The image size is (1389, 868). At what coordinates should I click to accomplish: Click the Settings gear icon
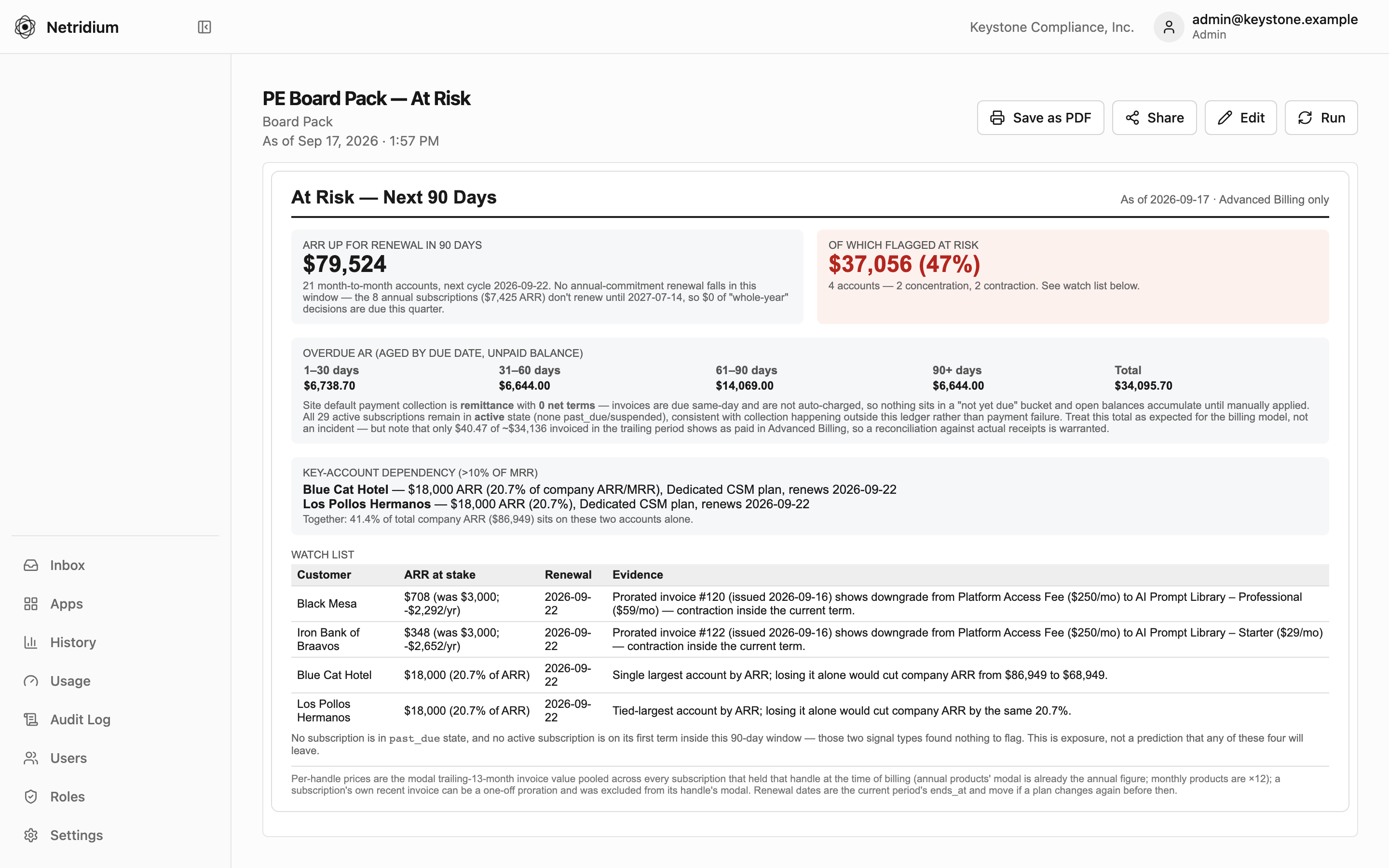pos(31,835)
